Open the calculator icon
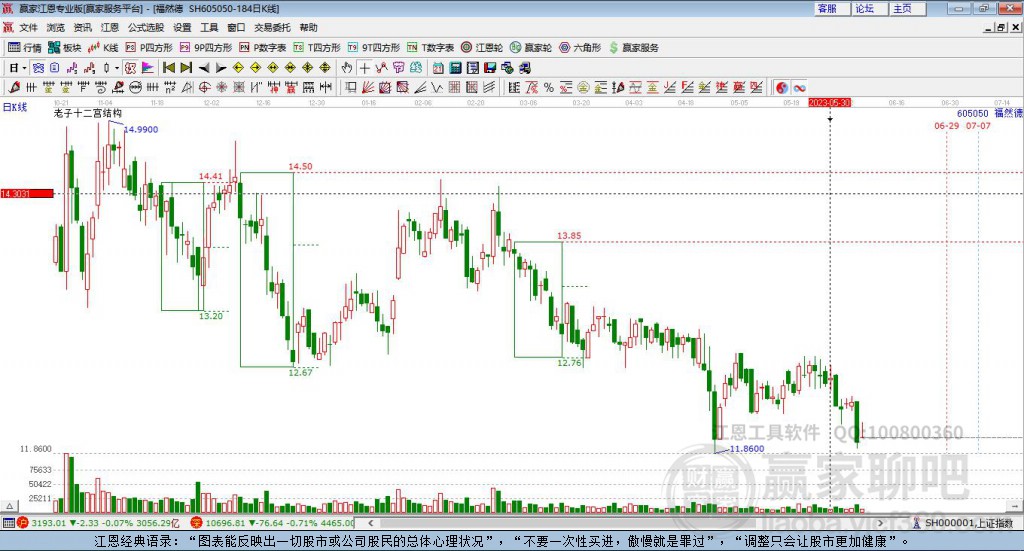This screenshot has width=1024, height=551. pos(455,68)
